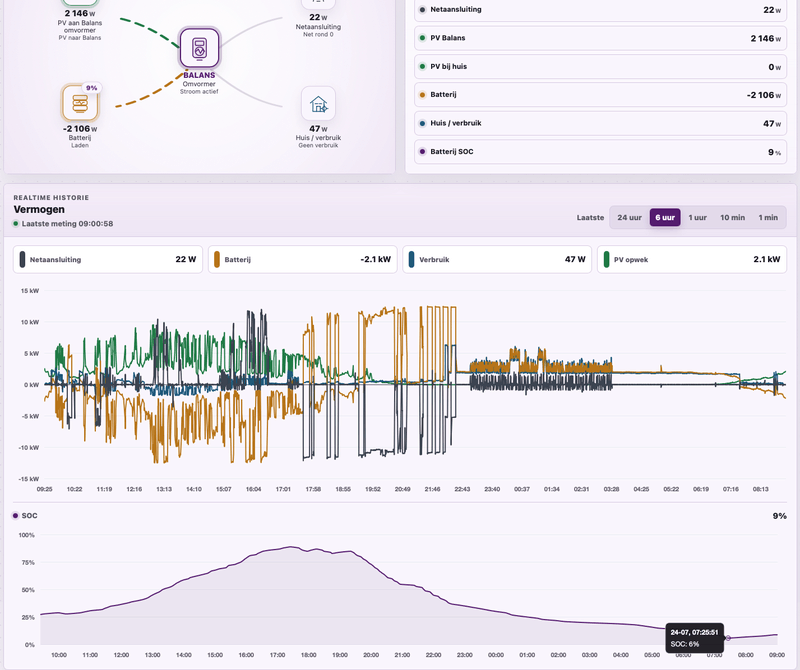
Task: Toggle the PV opwek chart series
Action: tap(692, 259)
